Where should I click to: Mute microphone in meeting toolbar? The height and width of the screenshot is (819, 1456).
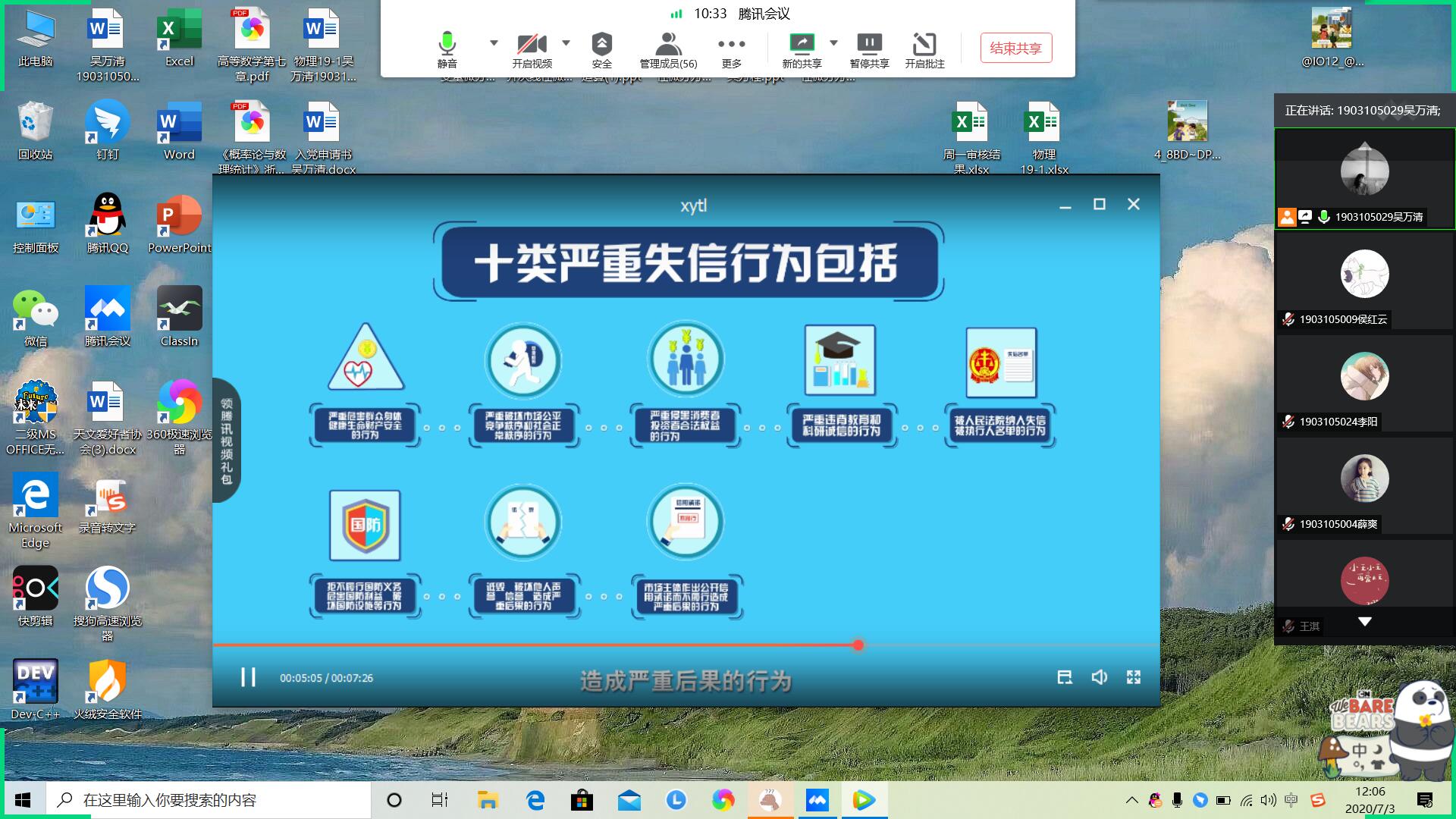click(x=447, y=45)
